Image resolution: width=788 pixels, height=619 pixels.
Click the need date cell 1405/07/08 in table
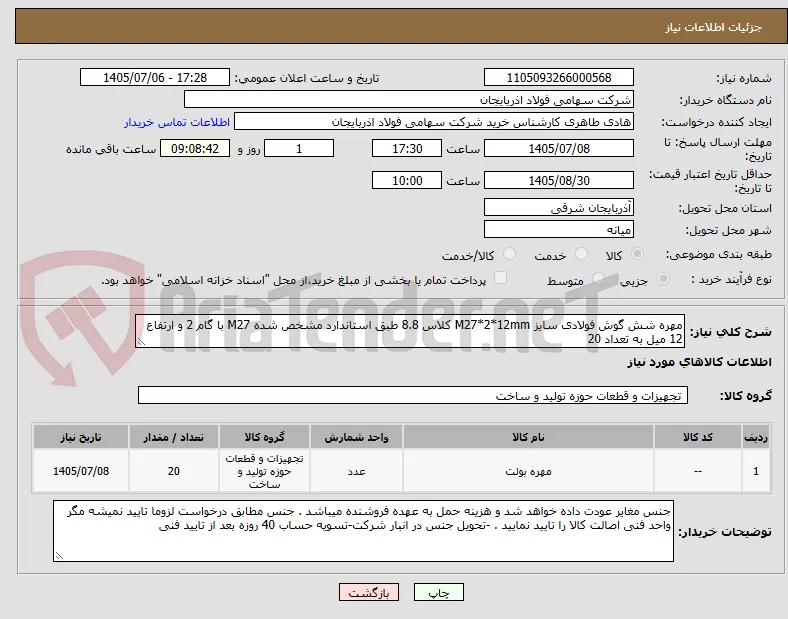click(x=81, y=471)
